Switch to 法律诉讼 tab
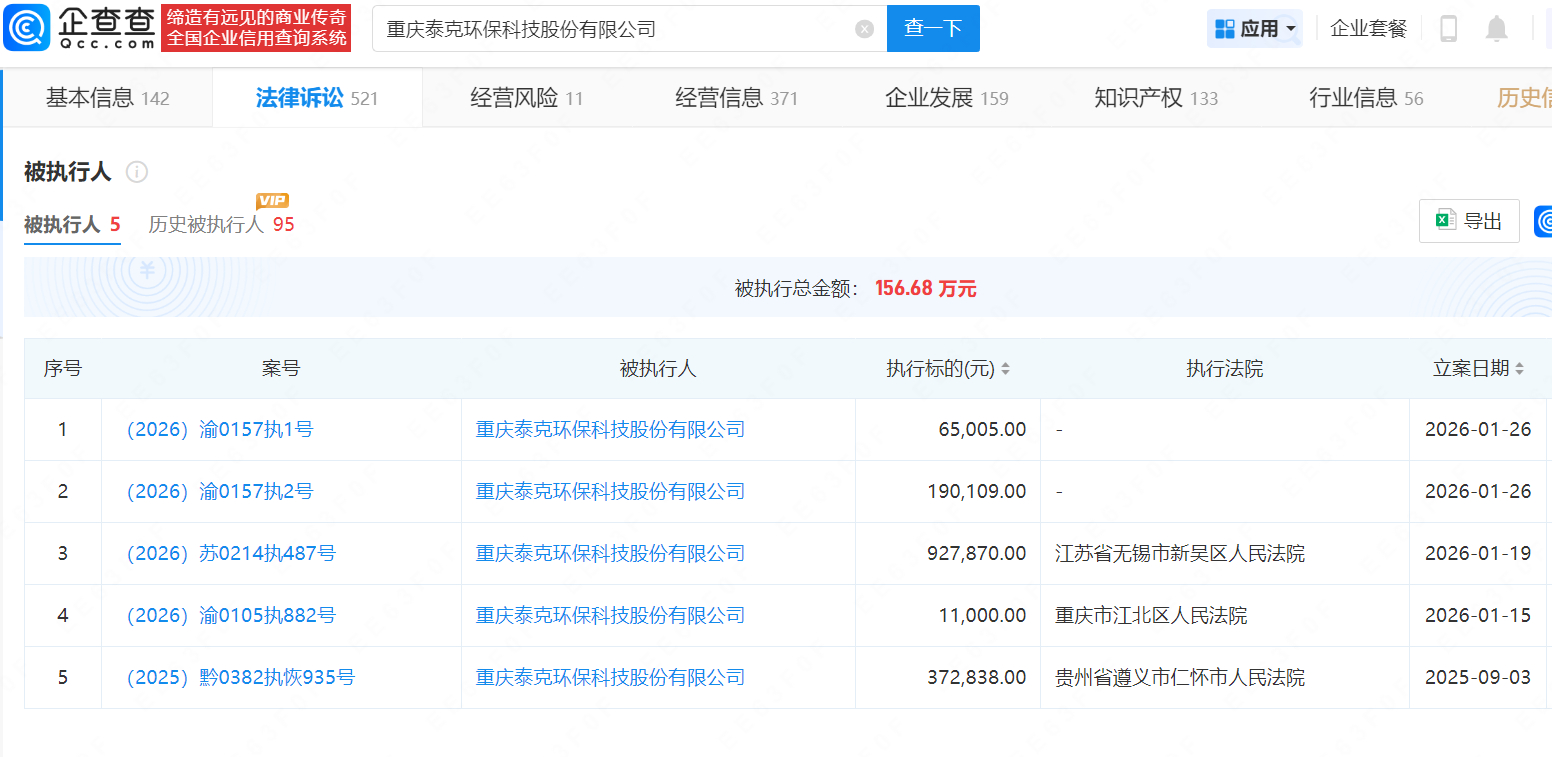This screenshot has width=1552, height=757. pyautogui.click(x=317, y=98)
